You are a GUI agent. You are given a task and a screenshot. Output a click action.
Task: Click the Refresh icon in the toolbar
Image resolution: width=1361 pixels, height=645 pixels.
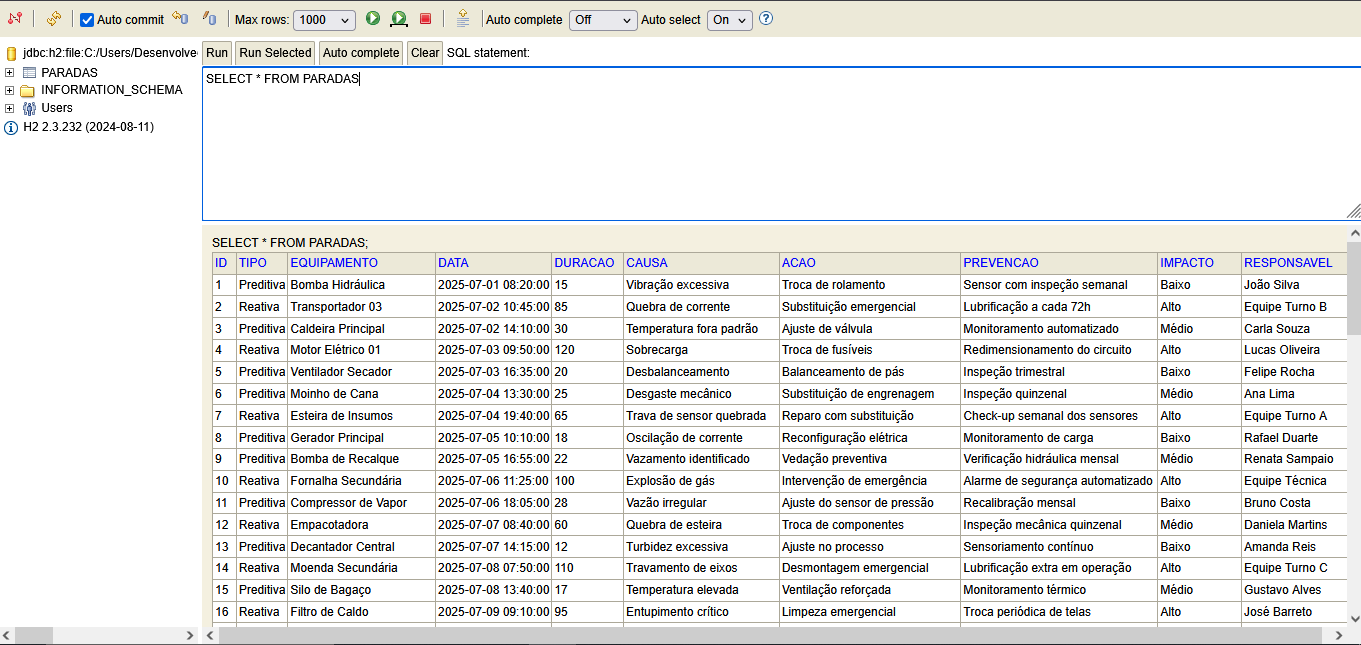click(x=54, y=19)
